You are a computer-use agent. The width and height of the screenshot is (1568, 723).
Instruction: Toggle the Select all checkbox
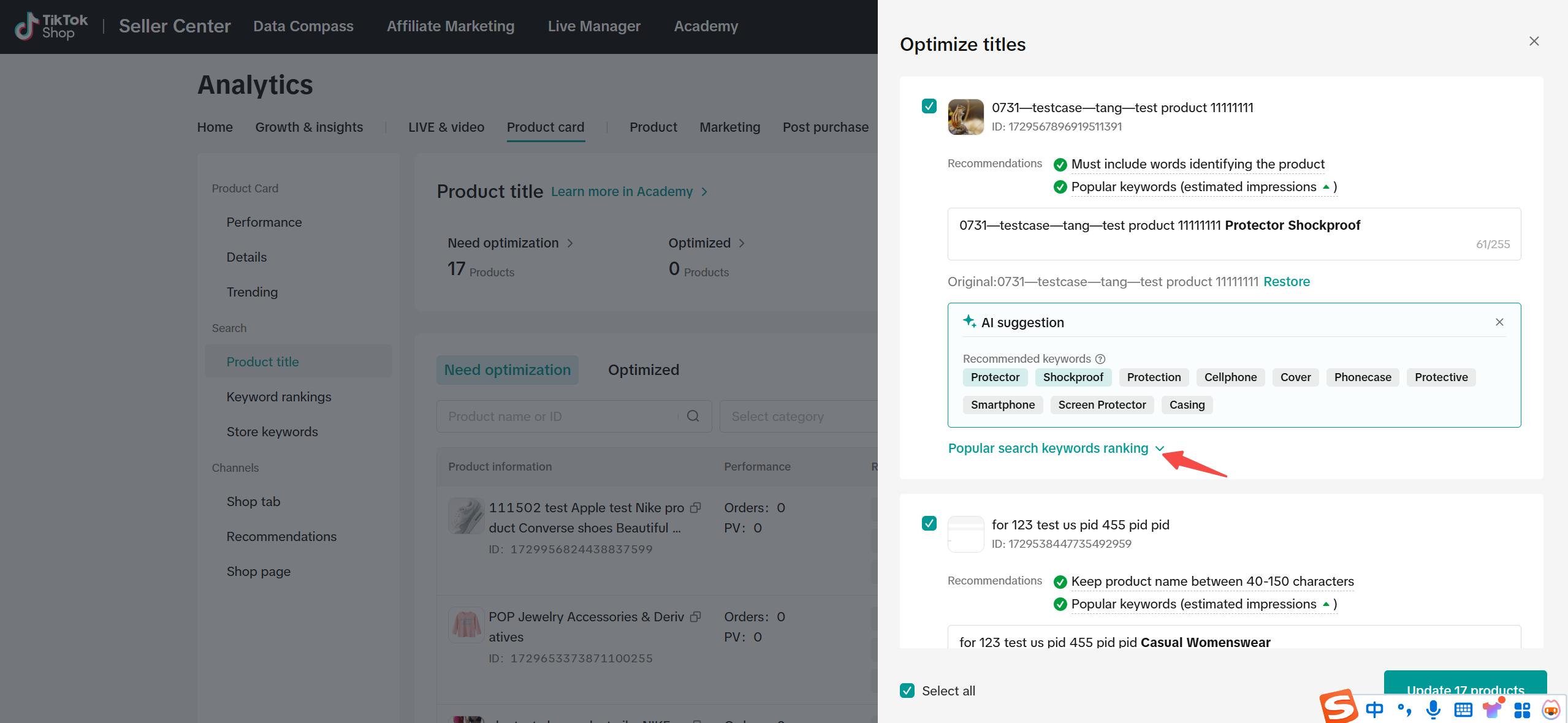[x=907, y=691]
